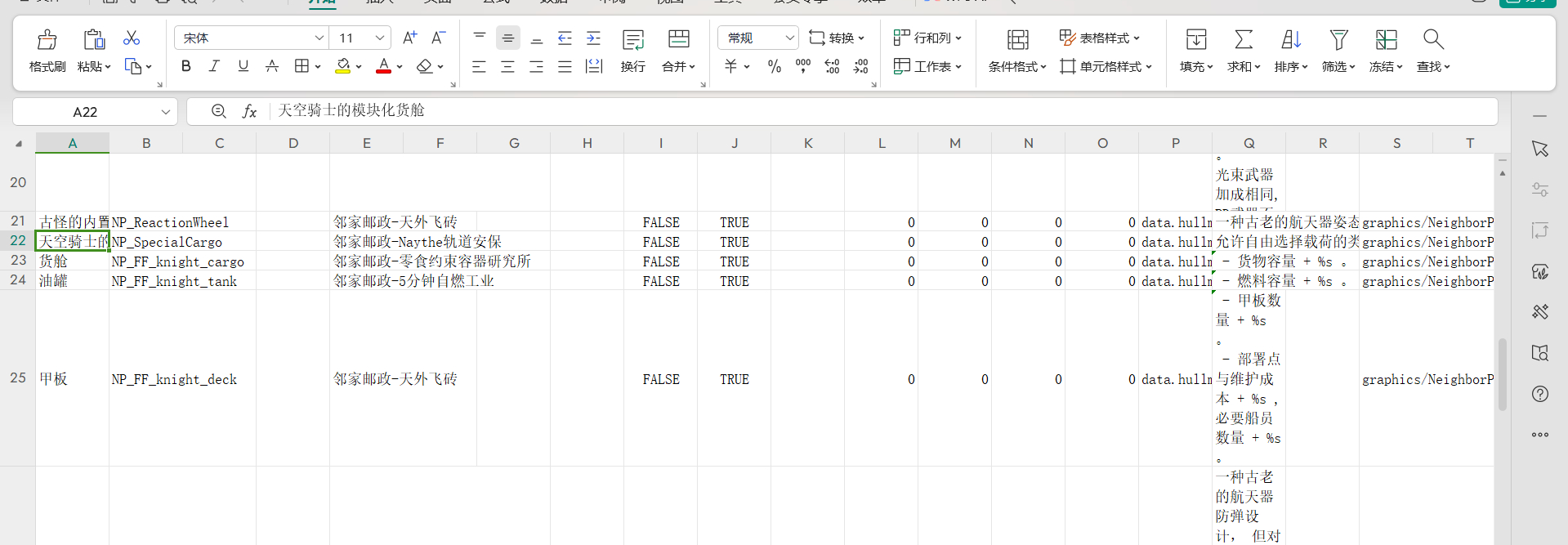Viewport: 1568px width, 545px height.
Task: Click the percent style icon
Action: [x=774, y=67]
